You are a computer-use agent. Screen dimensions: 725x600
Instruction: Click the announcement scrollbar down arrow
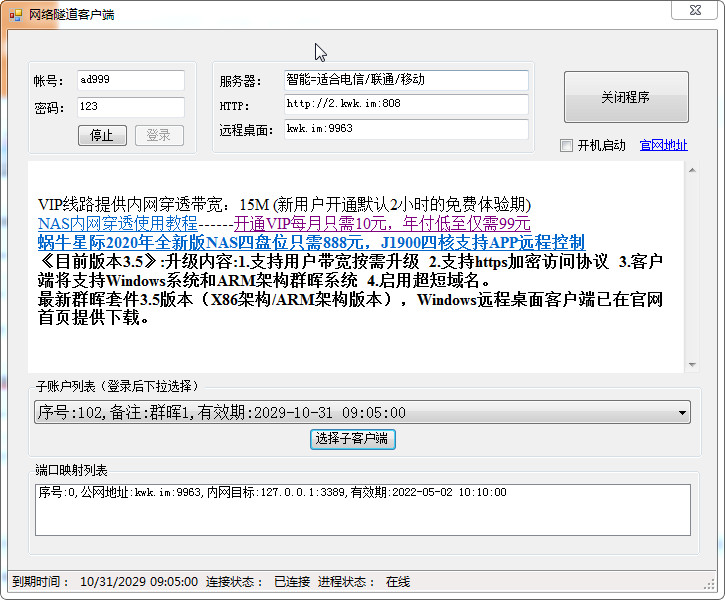[691, 364]
